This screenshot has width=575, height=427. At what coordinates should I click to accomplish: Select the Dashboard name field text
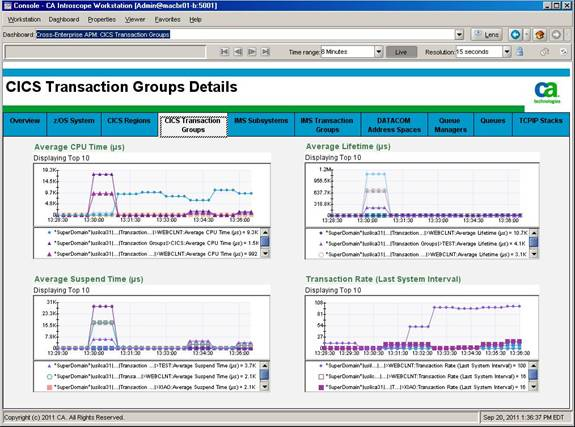click(103, 34)
